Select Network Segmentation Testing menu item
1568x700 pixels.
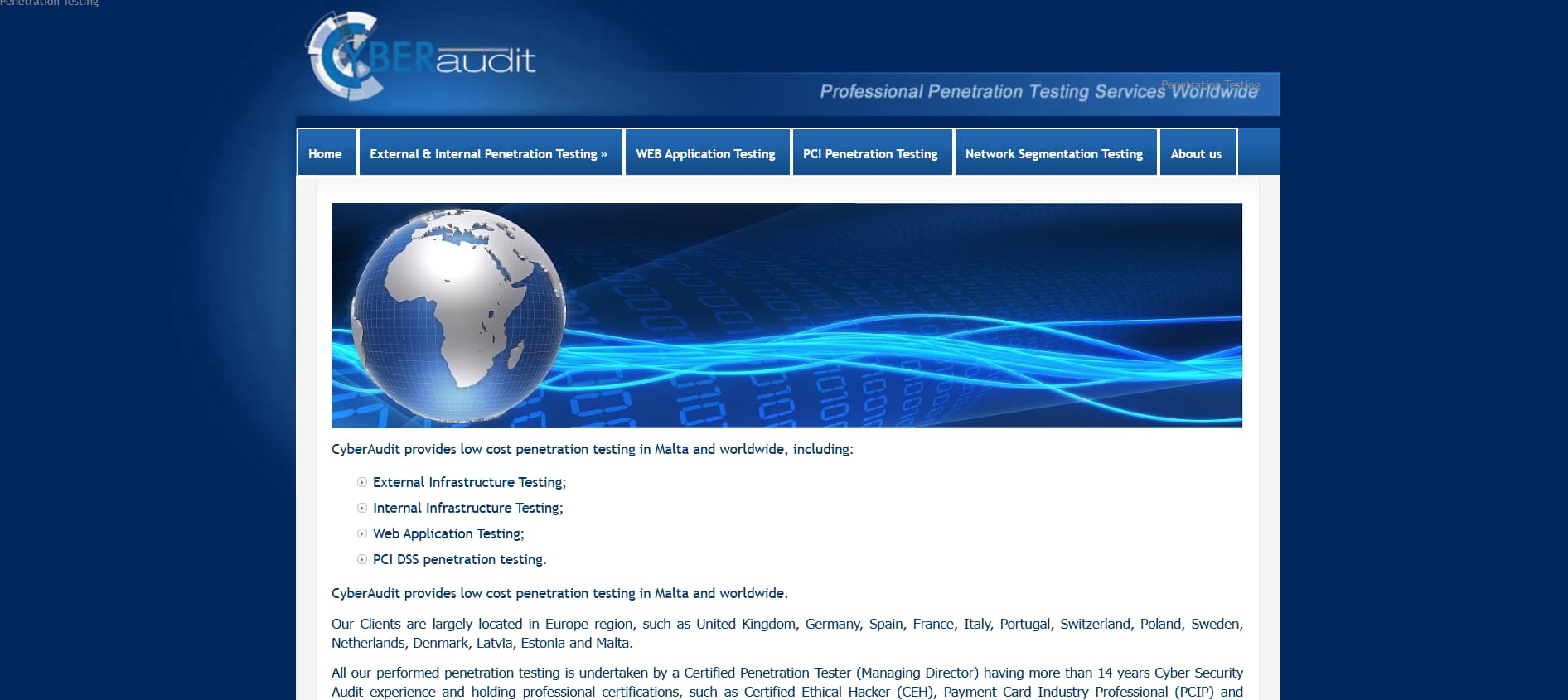(1055, 152)
